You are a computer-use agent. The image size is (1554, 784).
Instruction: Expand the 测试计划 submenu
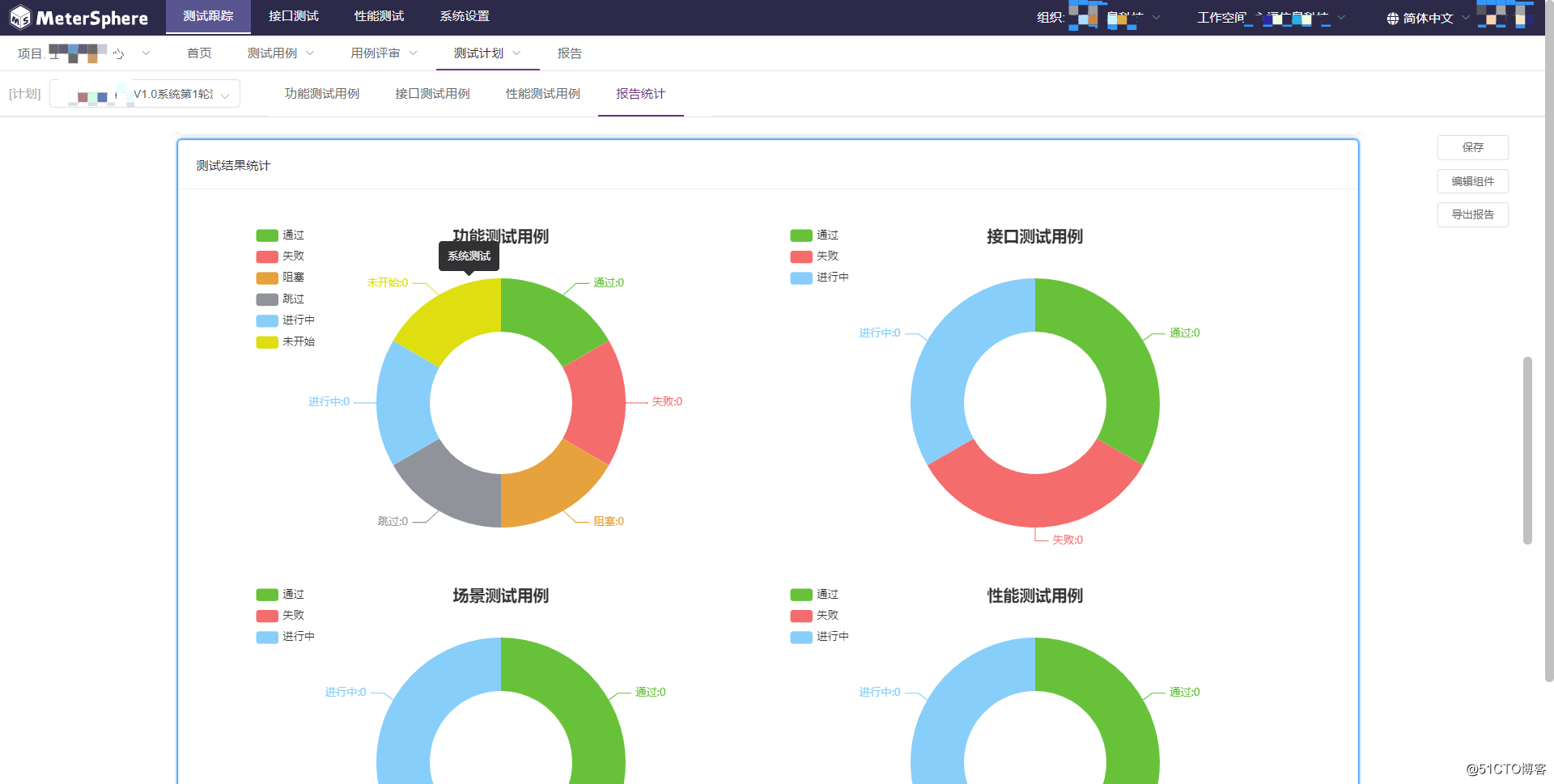(x=487, y=53)
